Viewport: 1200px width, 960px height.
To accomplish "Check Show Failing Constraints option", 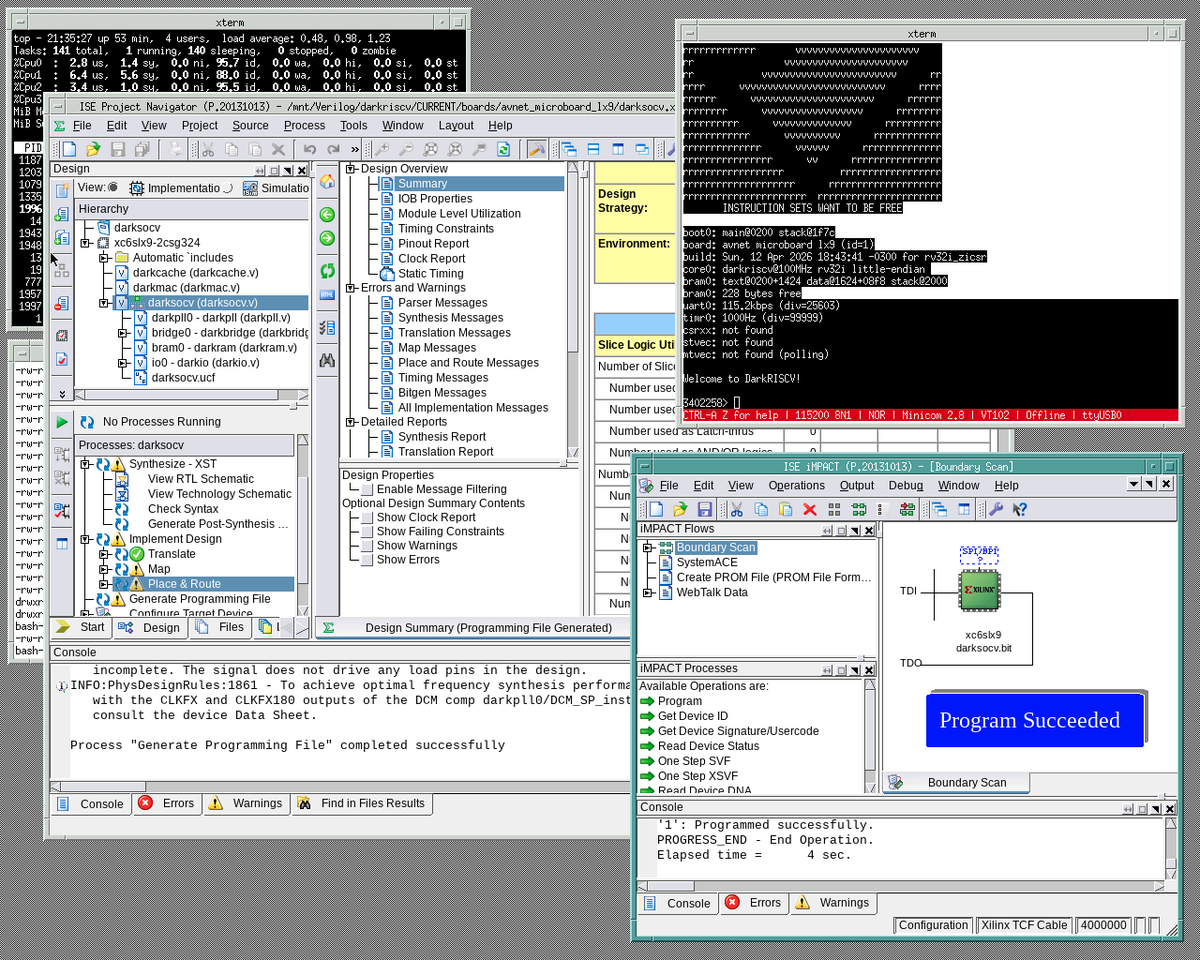I will coord(367,532).
